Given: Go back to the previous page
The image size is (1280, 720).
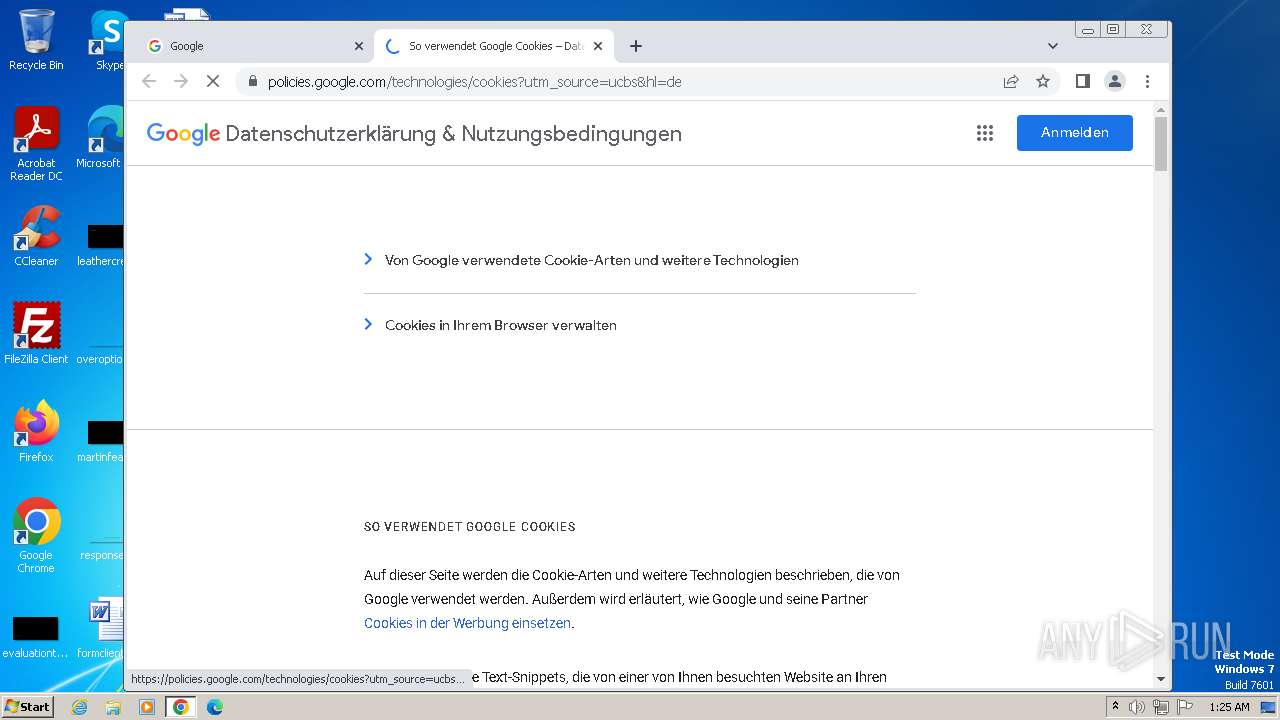Looking at the screenshot, I should coord(149,81).
